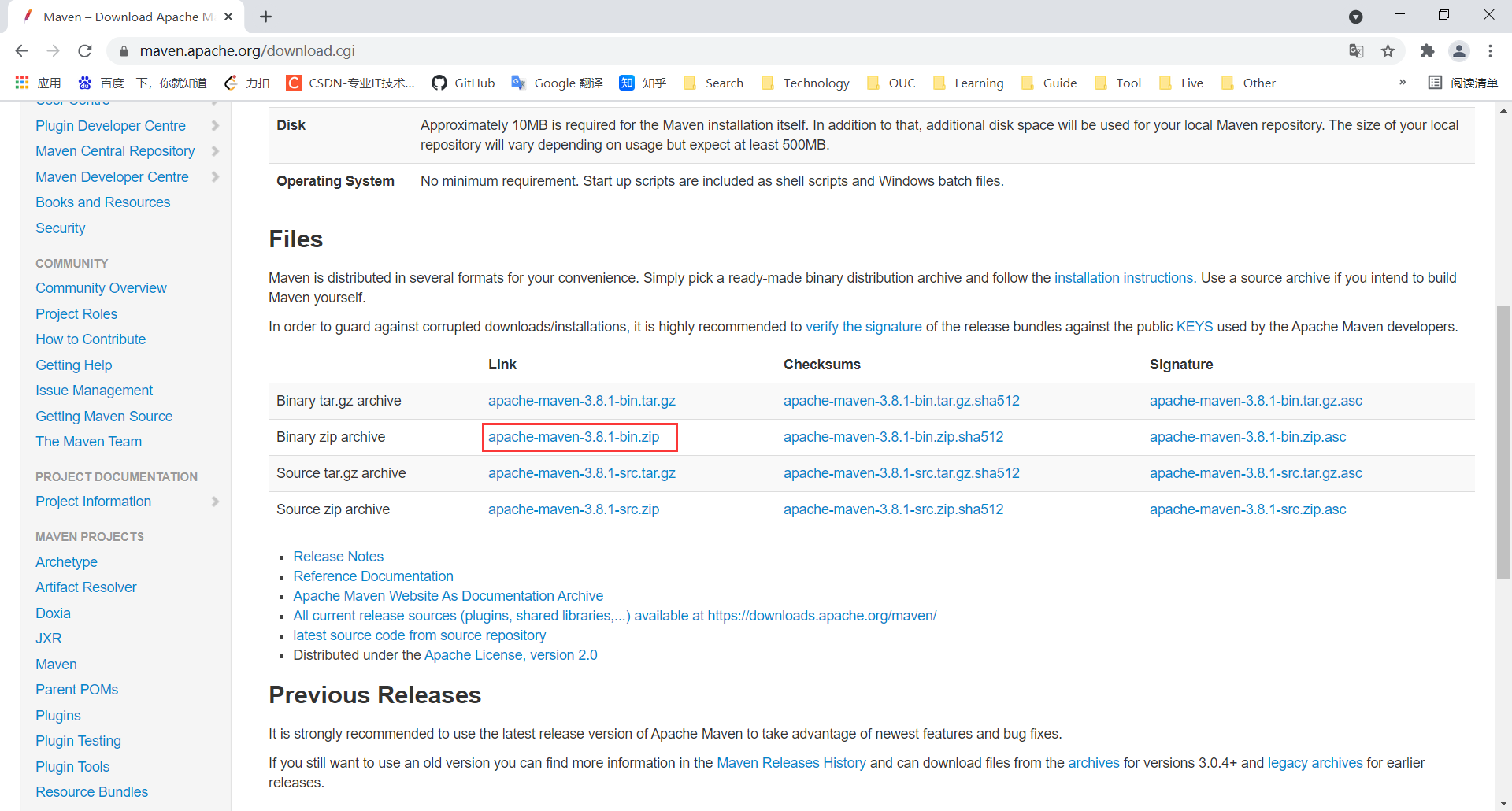Image resolution: width=1512 pixels, height=811 pixels.
Task: Show hidden bookmarks via the double chevron
Action: pos(1403,83)
